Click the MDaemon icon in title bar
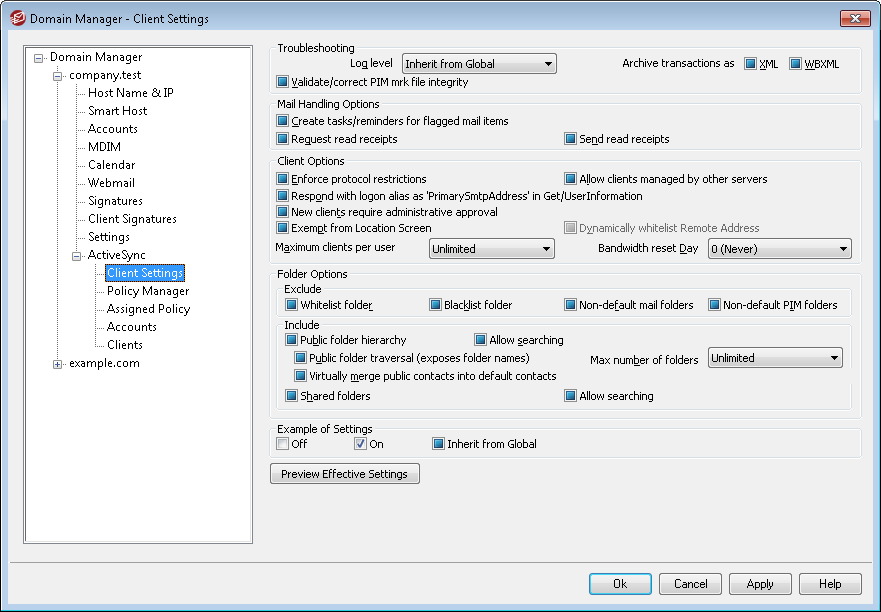Screen dimensions: 881x612 click(17, 18)
